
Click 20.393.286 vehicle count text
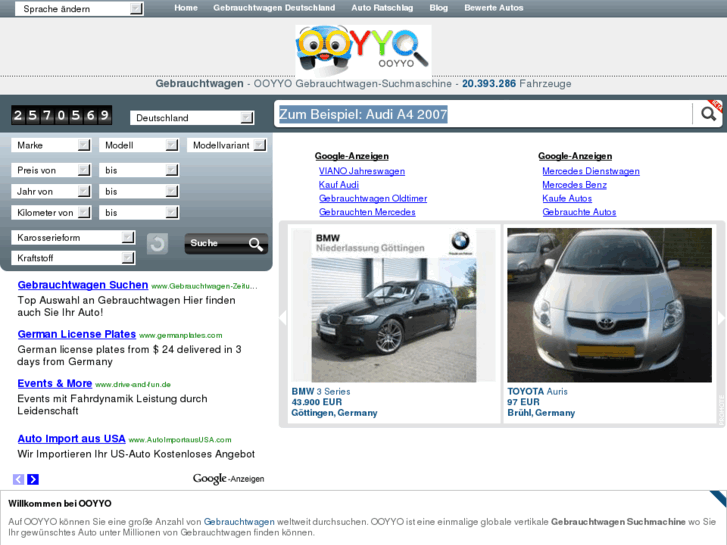click(x=489, y=83)
